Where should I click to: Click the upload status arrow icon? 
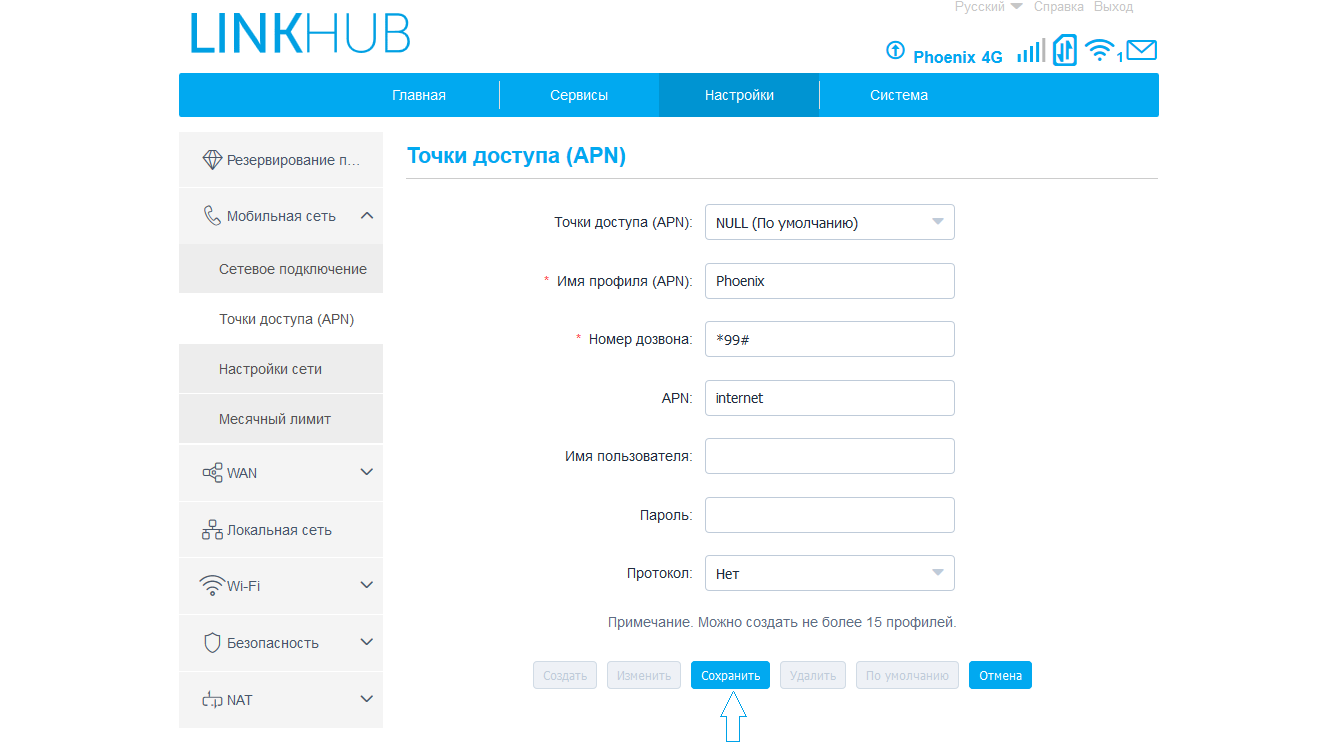coord(895,50)
